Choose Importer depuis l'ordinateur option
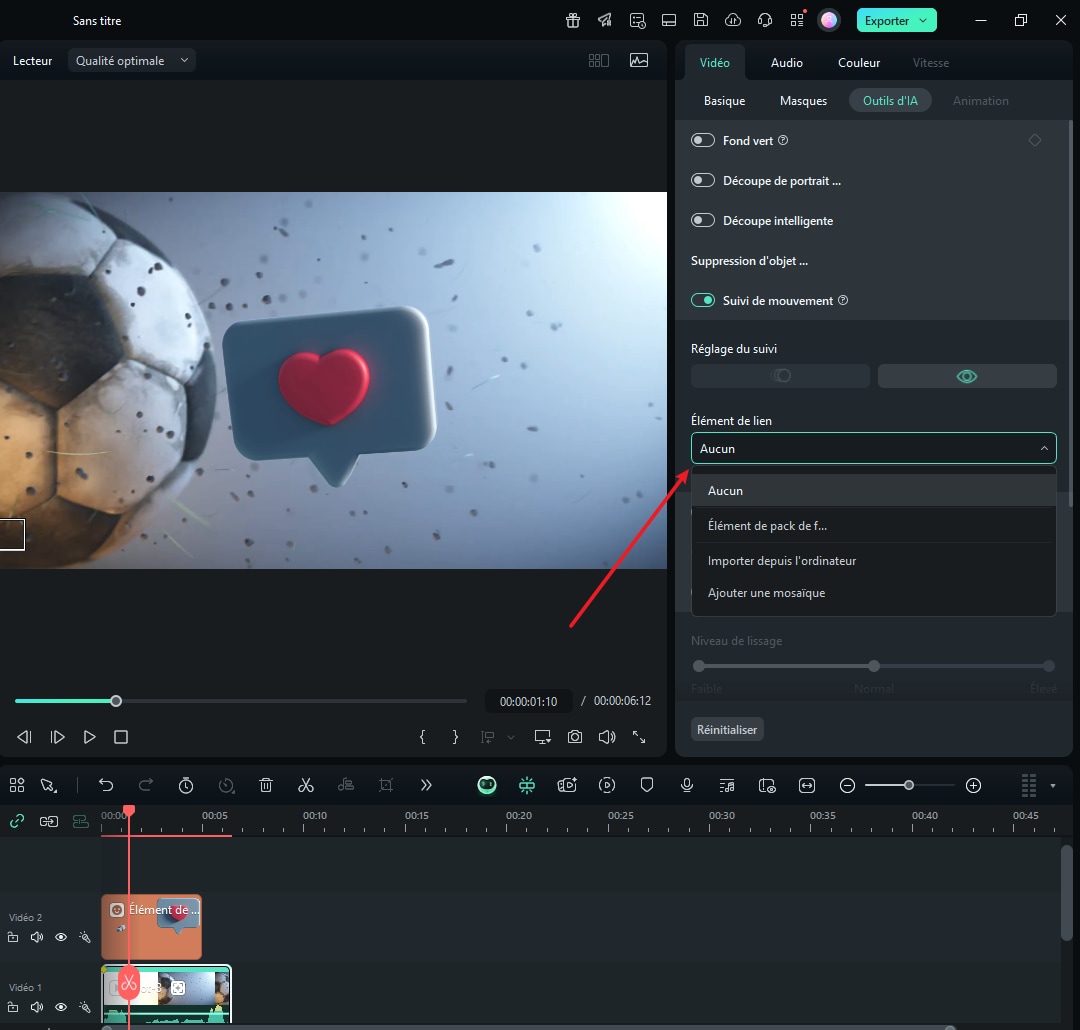 (x=873, y=561)
